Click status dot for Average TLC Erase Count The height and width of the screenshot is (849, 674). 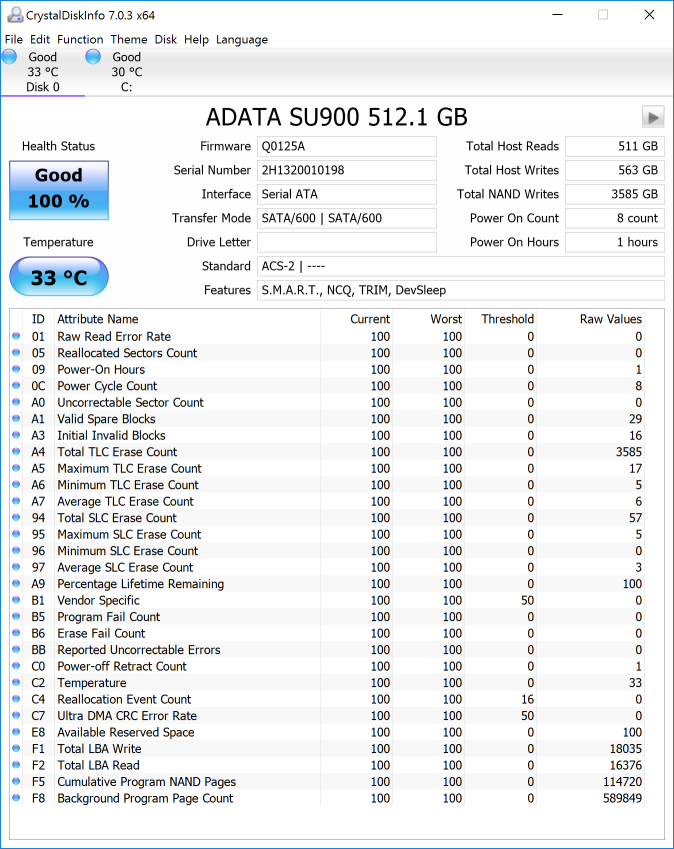pos(16,501)
